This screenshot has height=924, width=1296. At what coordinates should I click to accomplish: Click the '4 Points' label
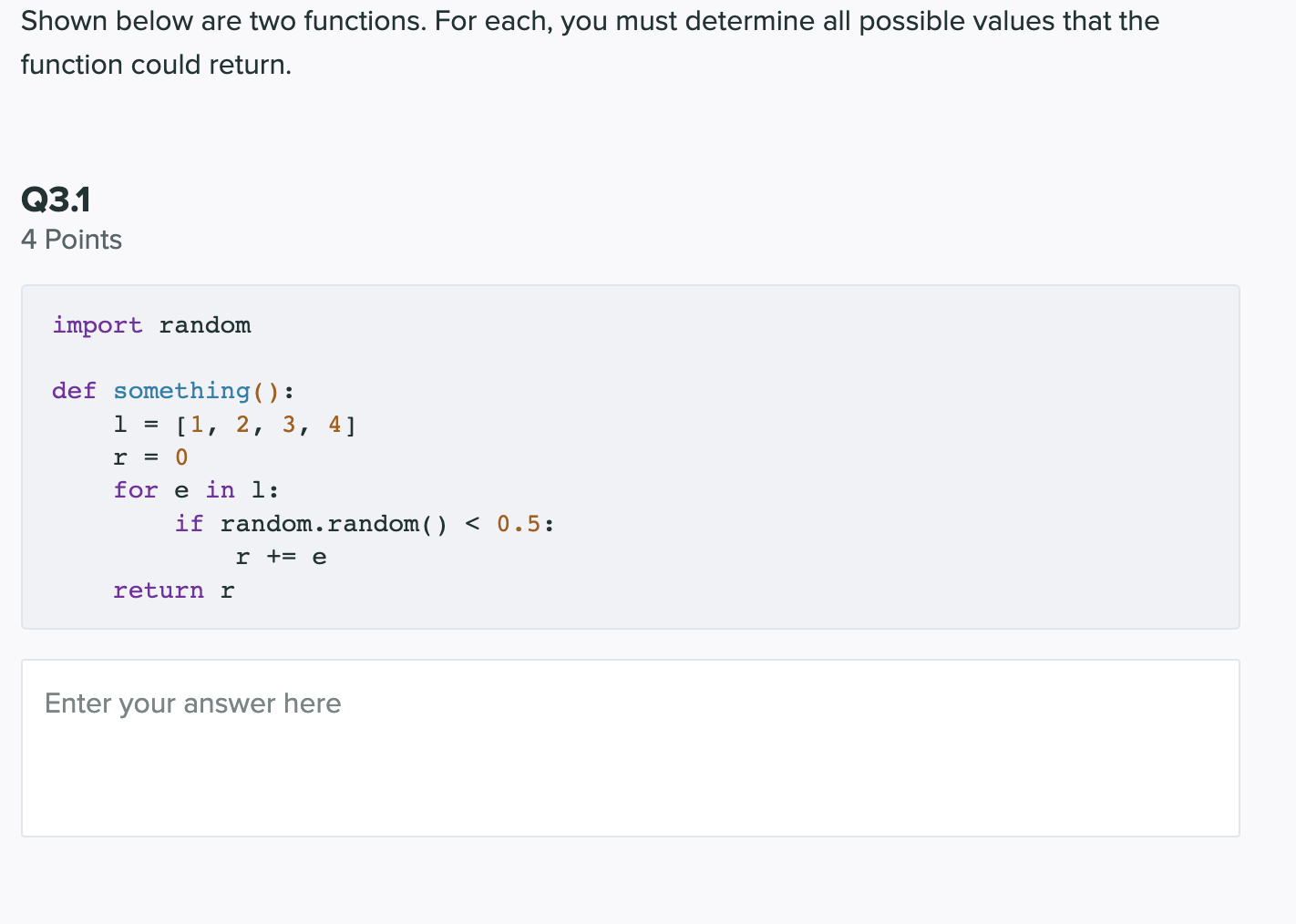tap(71, 240)
